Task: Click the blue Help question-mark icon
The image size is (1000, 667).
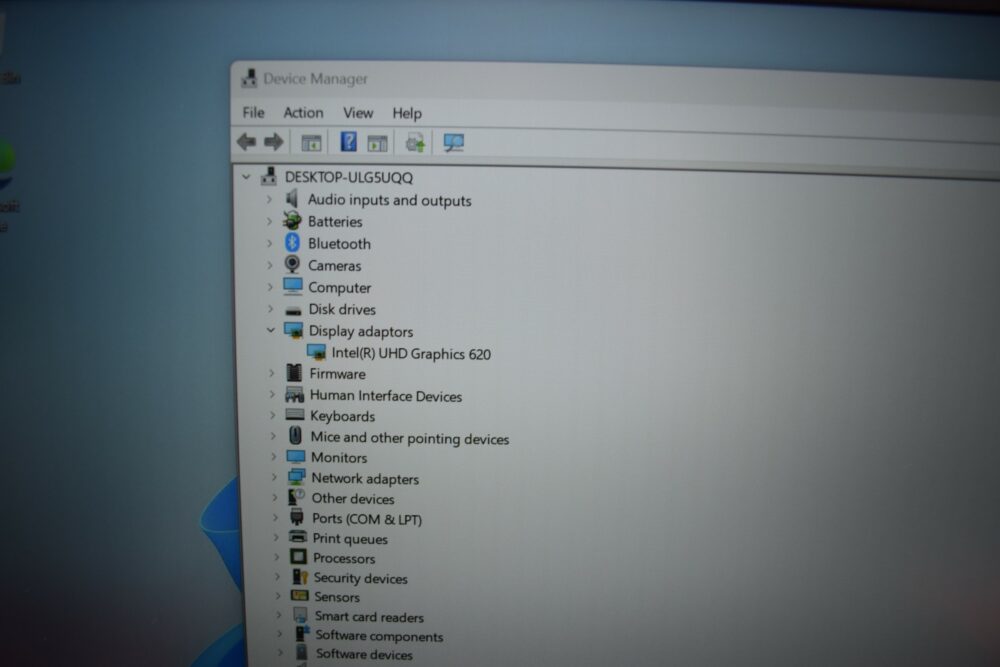Action: [348, 142]
